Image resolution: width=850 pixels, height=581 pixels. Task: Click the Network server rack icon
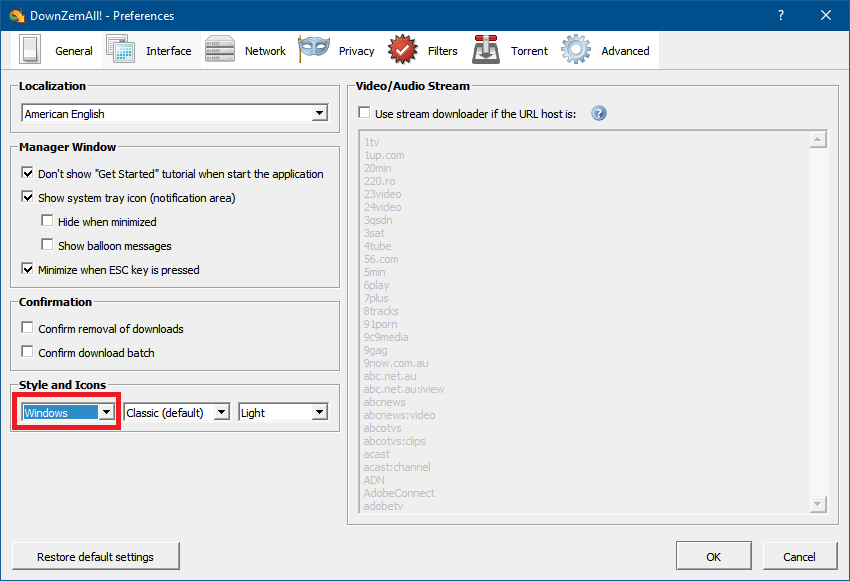(220, 50)
